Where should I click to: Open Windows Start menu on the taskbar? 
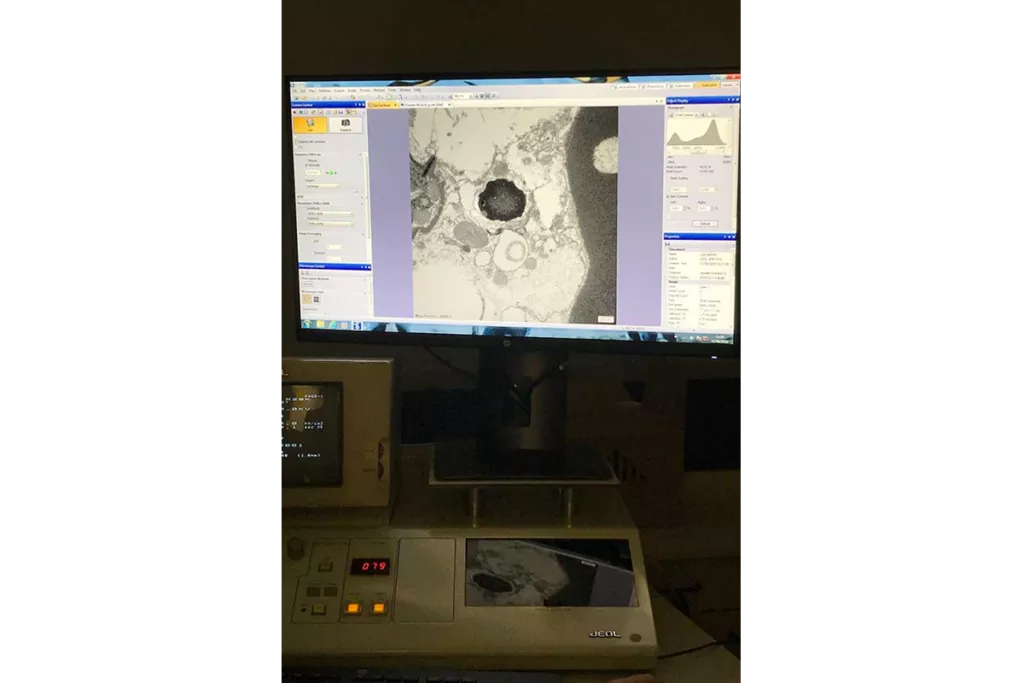[308, 324]
